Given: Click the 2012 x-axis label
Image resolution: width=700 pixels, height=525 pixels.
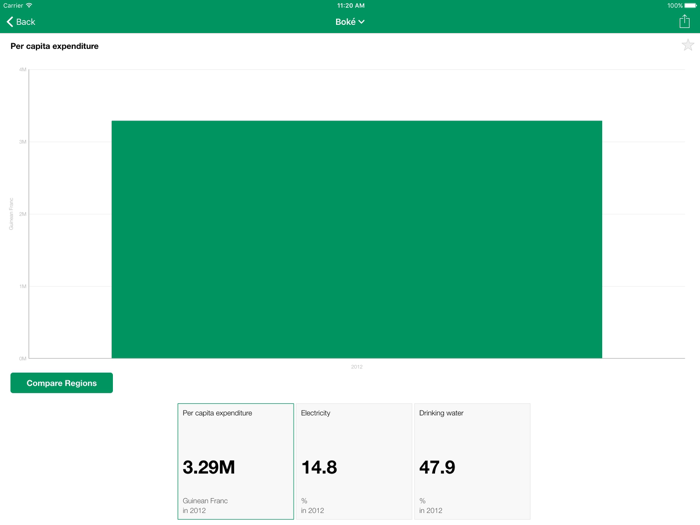Looking at the screenshot, I should 356,367.
